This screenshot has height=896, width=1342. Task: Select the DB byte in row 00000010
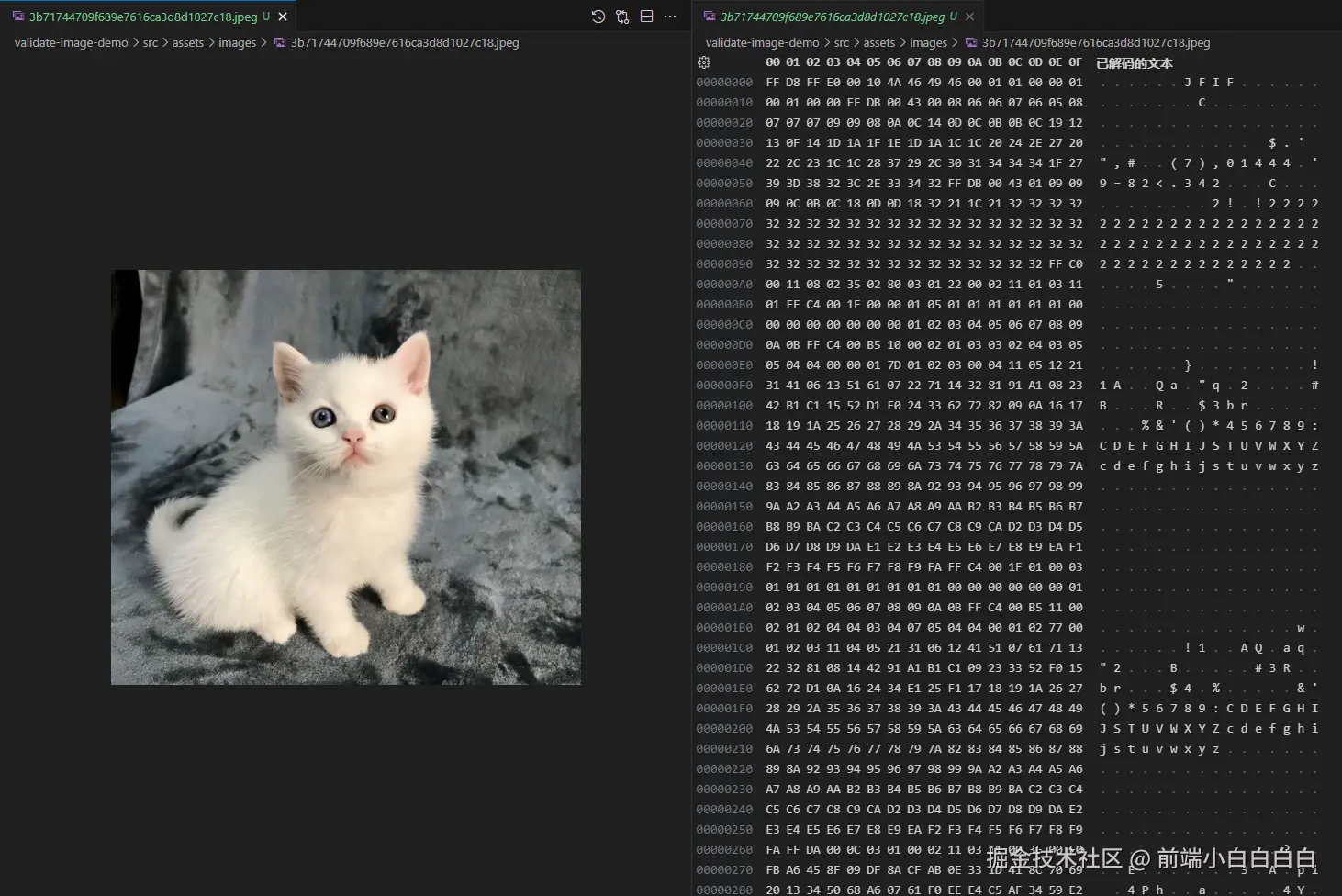(874, 103)
